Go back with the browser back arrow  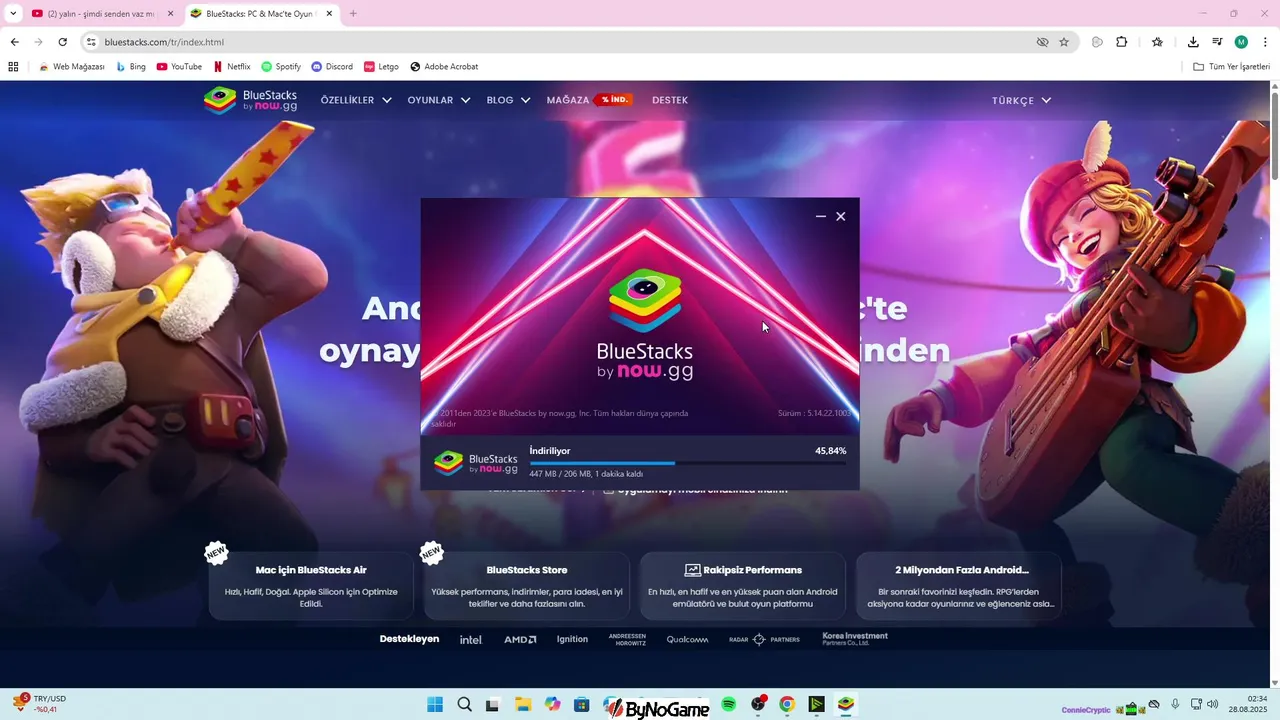14,42
